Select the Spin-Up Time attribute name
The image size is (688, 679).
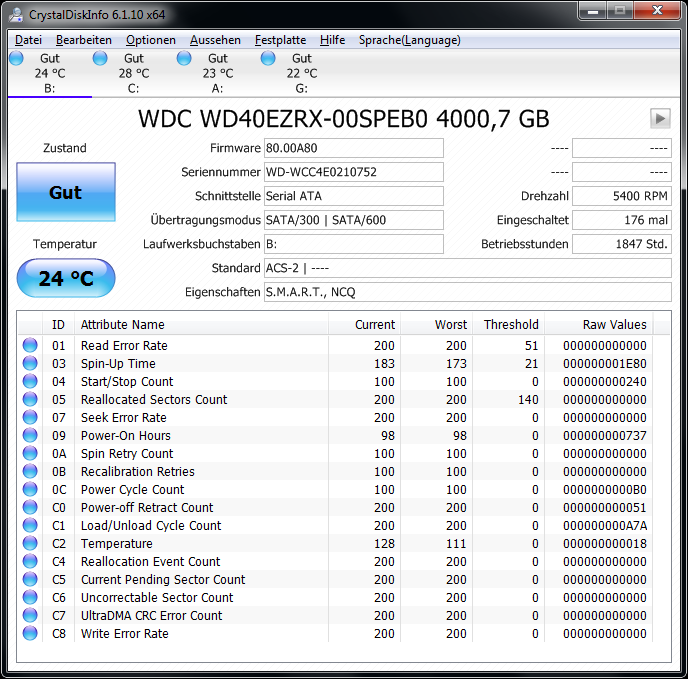[118, 363]
